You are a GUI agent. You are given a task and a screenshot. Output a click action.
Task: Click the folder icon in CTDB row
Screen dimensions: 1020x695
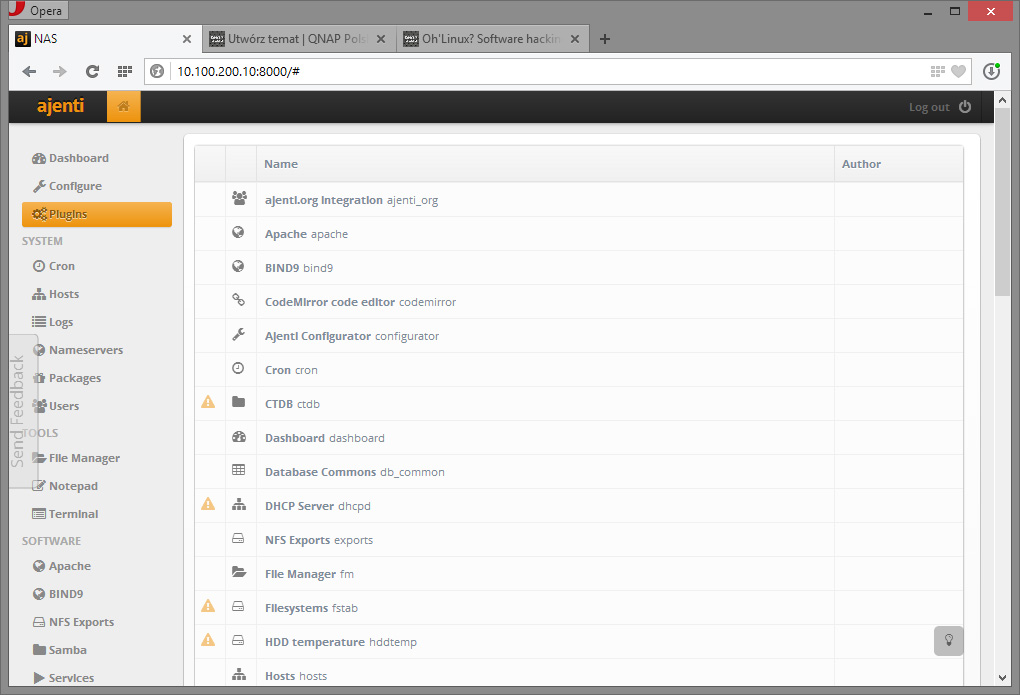tap(239, 402)
